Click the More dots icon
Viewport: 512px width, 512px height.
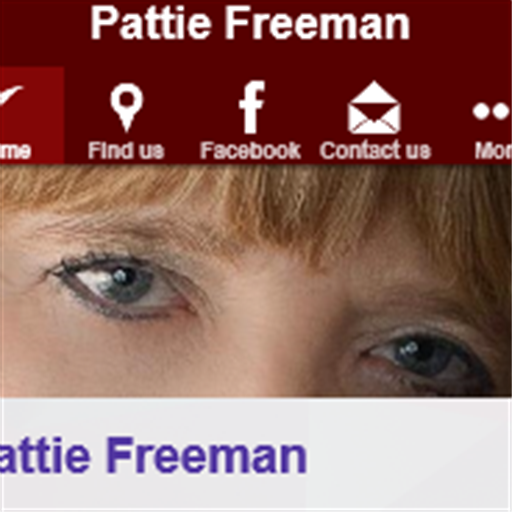tap(492, 111)
